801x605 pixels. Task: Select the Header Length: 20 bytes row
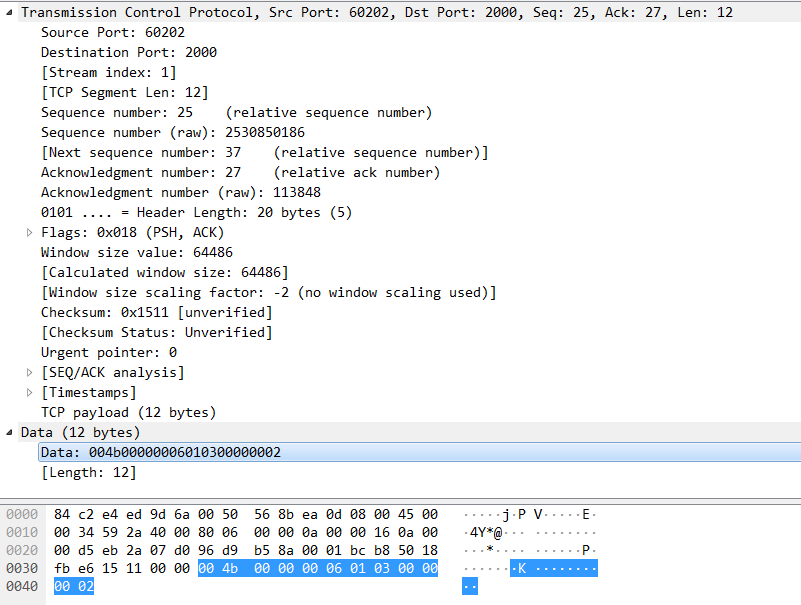(197, 213)
